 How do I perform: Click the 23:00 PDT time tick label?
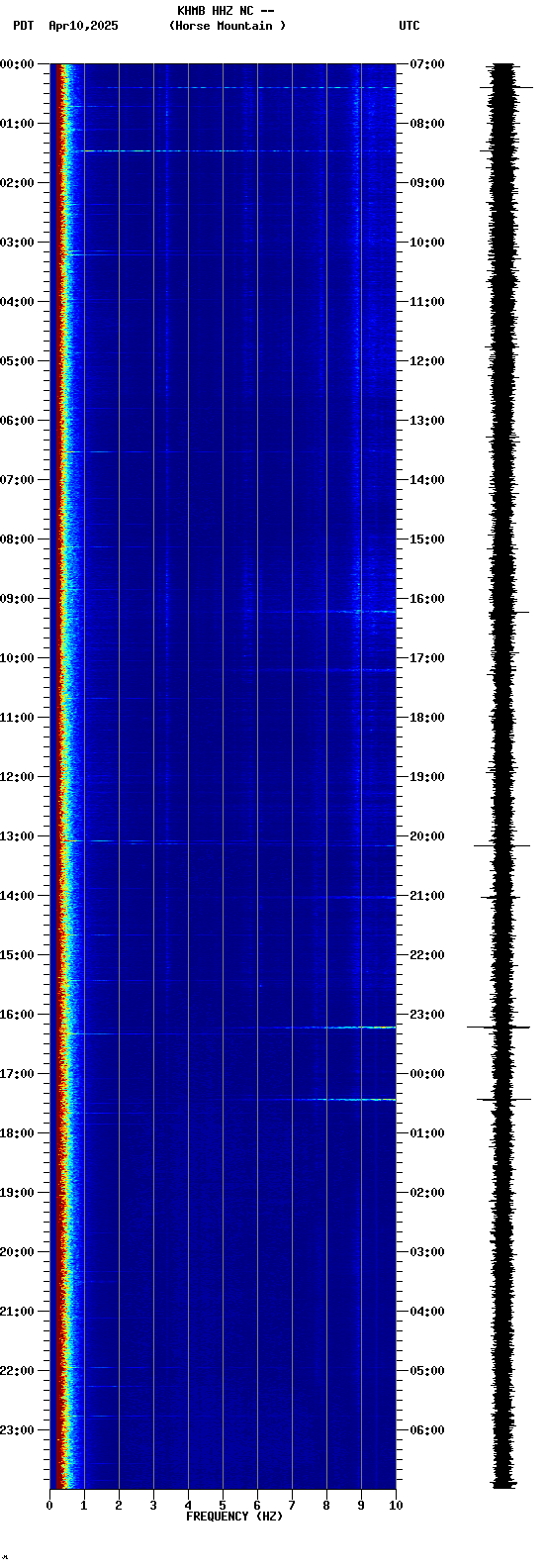[17, 1430]
